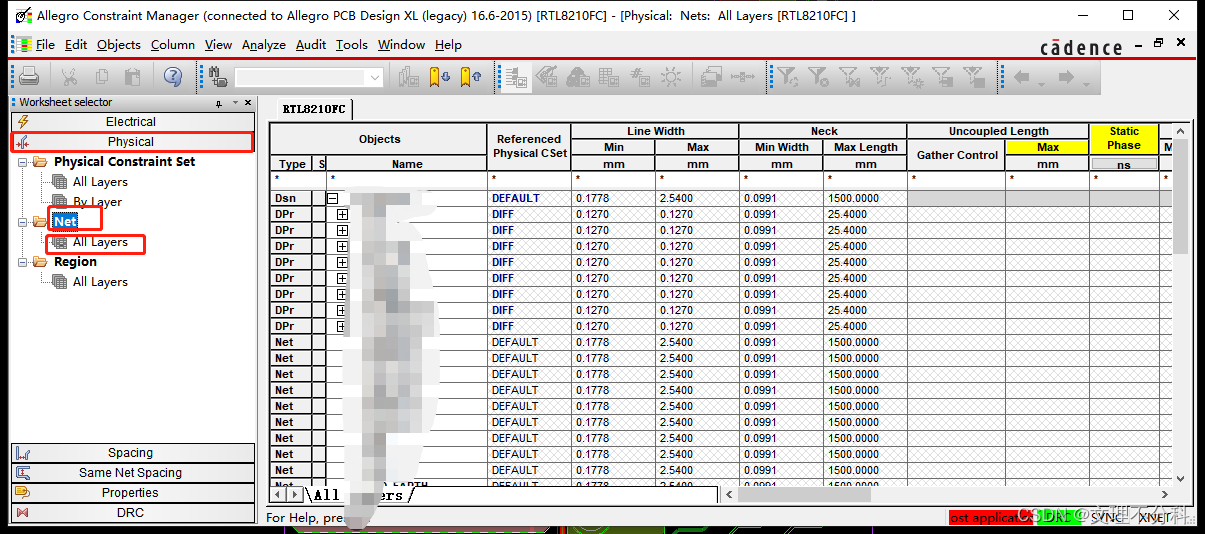Image resolution: width=1205 pixels, height=534 pixels.
Task: Click the highlighted worksheet icon with tree
Action: (516, 77)
